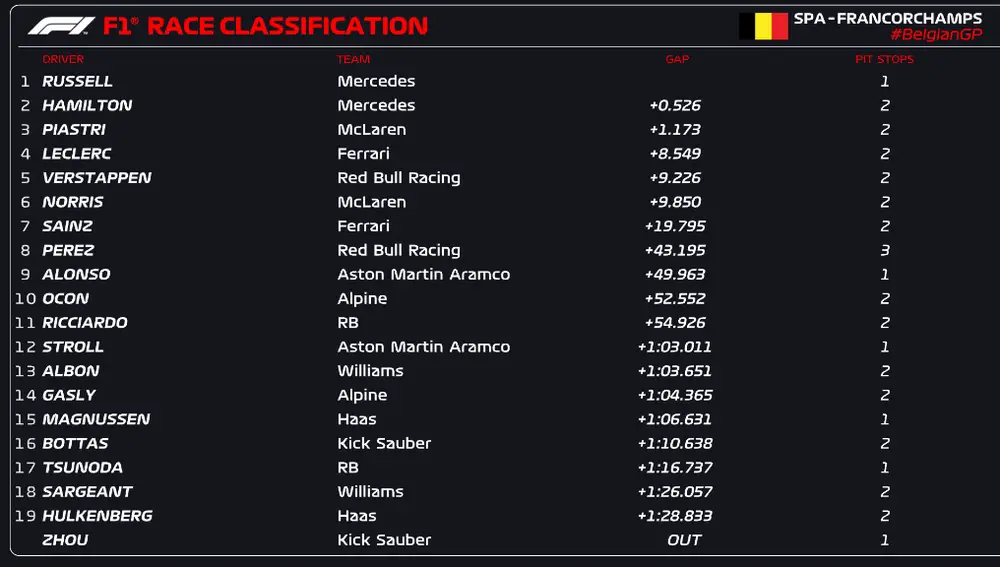Select Perez's pit stop count of 3
The image size is (1000, 567).
pyautogui.click(x=885, y=250)
